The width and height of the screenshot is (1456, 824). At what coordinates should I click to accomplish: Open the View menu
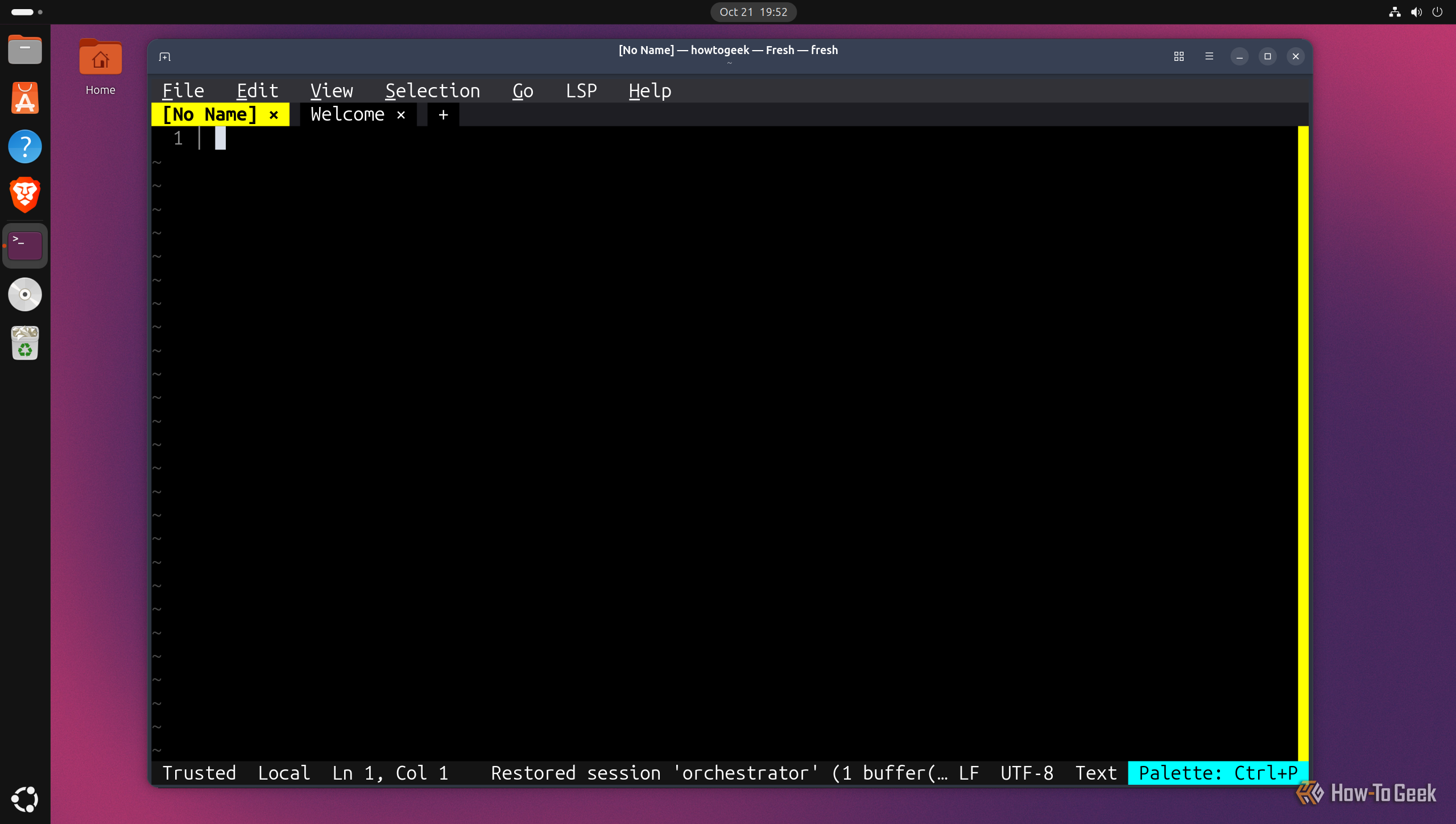click(332, 90)
